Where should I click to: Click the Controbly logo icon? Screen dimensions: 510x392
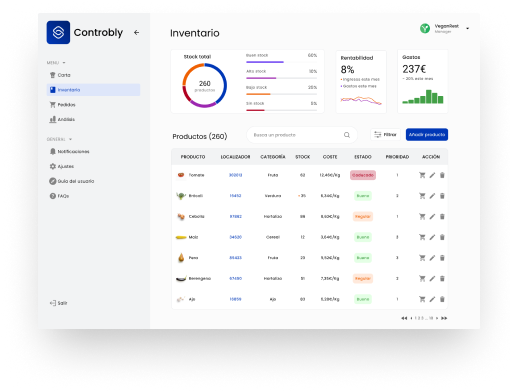[x=58, y=32]
